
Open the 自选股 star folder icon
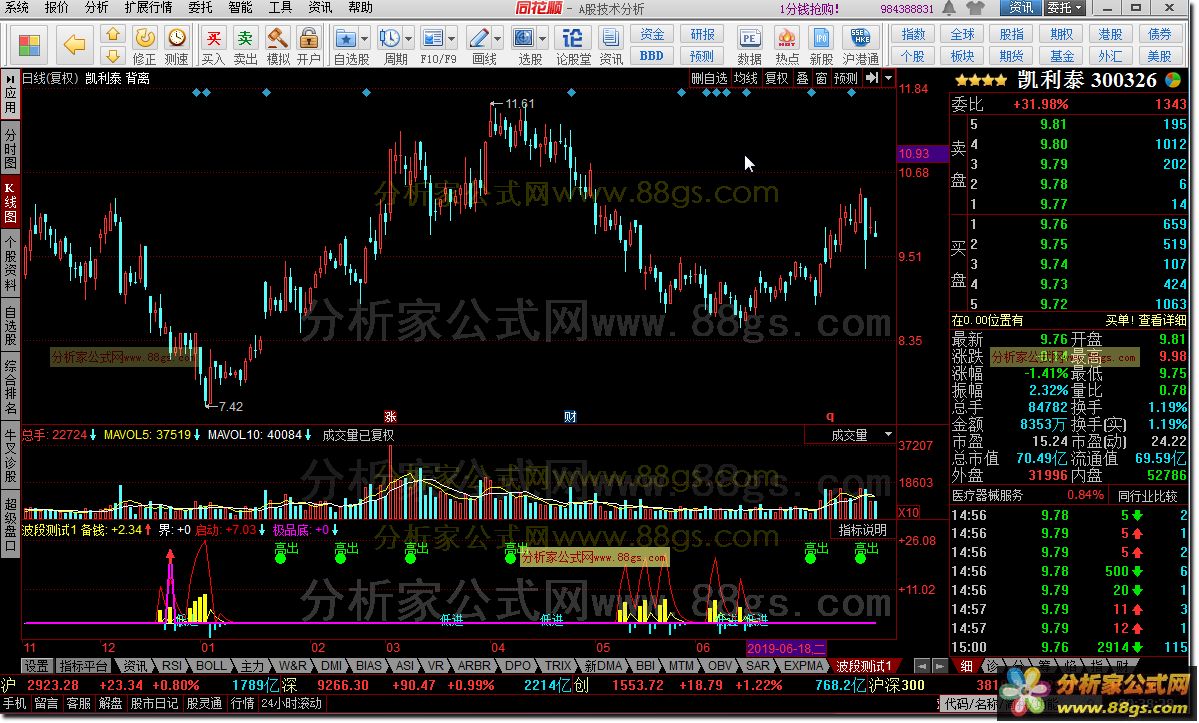pos(346,37)
